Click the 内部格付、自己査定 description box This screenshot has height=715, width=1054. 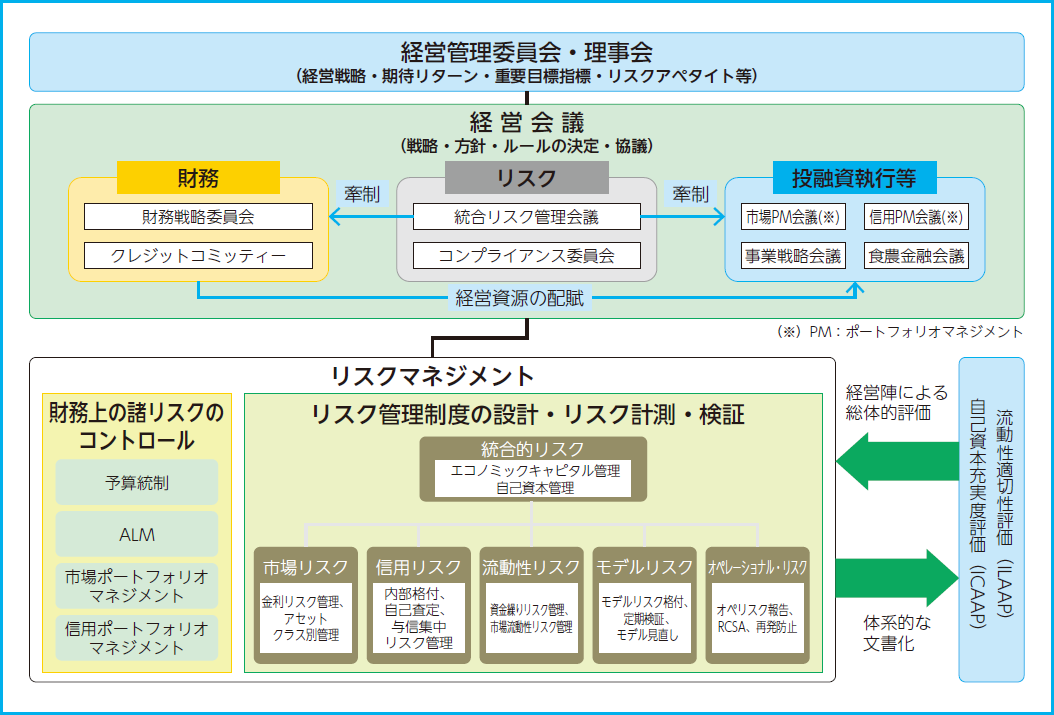click(419, 618)
